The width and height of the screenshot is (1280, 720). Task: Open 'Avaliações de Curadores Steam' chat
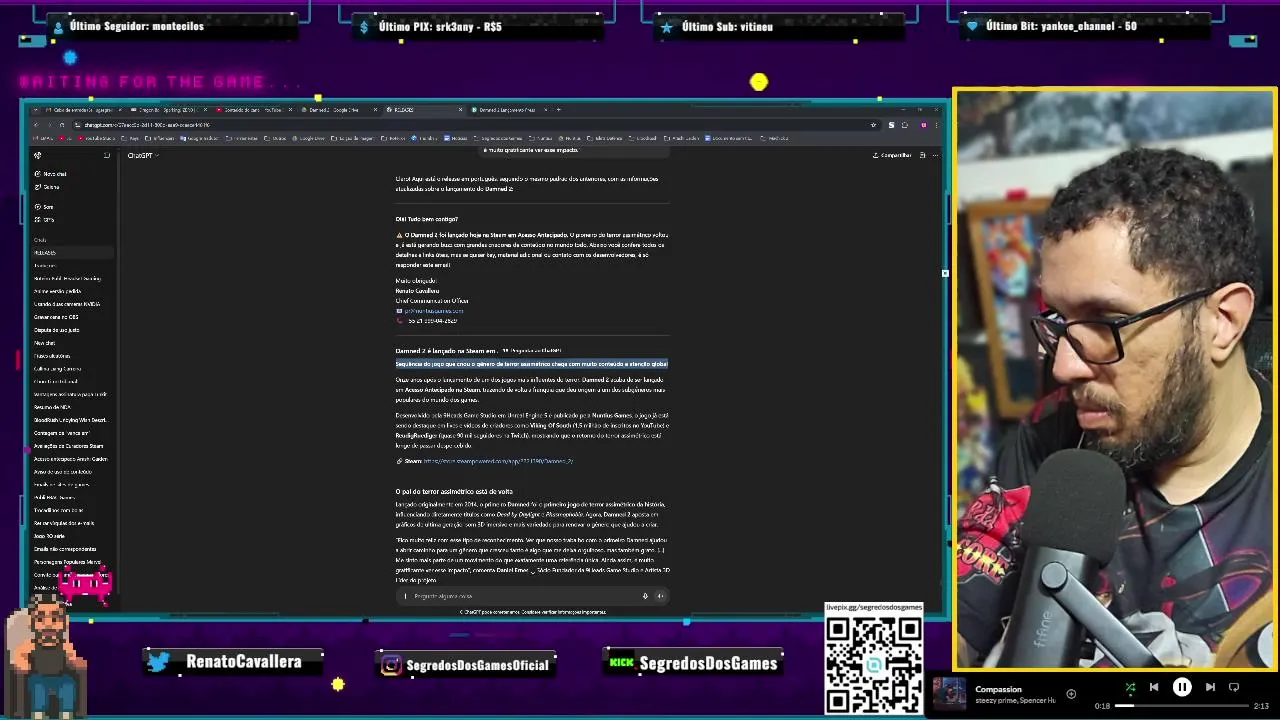[68, 446]
